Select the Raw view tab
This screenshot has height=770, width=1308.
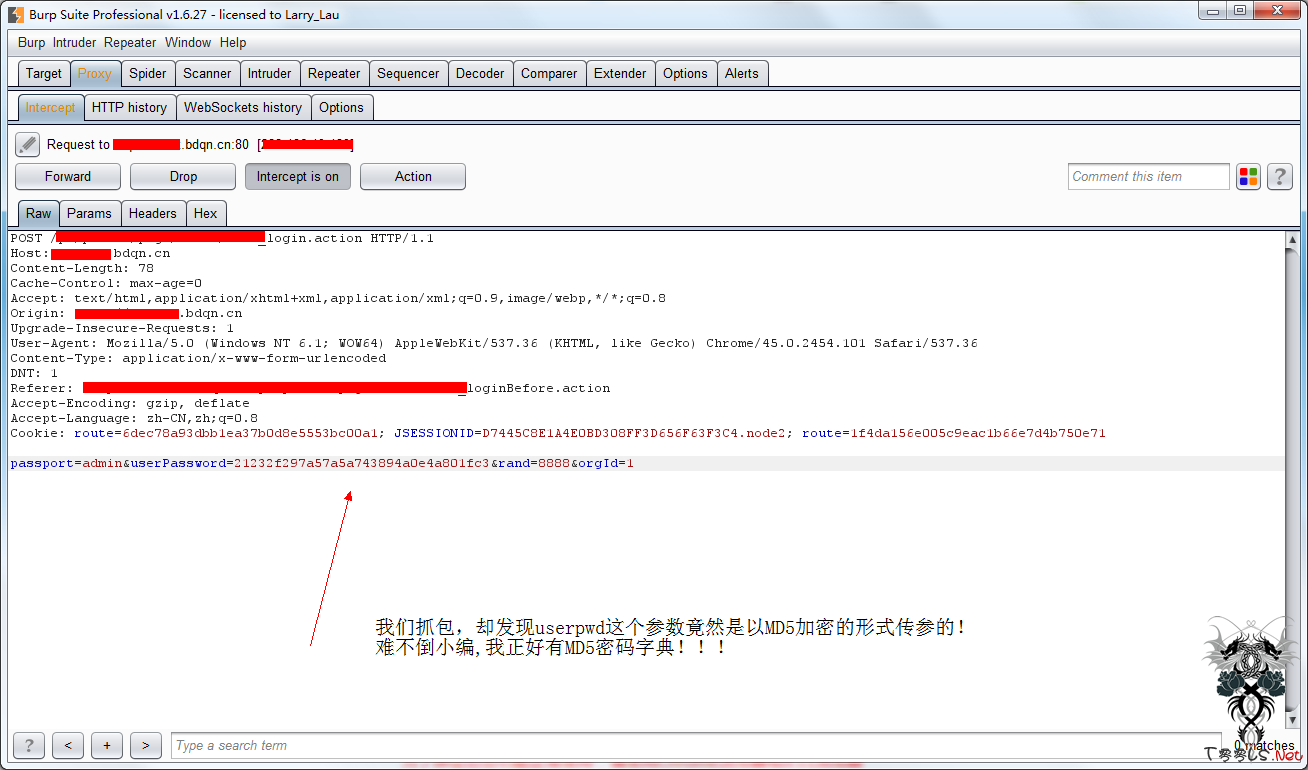click(39, 213)
